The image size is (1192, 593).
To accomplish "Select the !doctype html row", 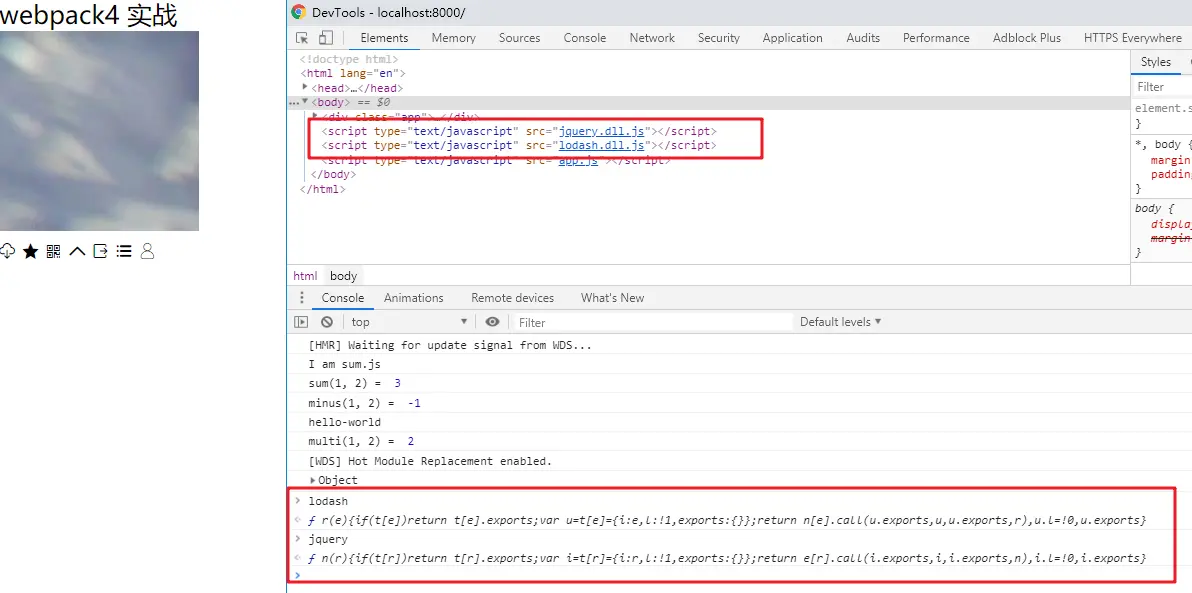I will pos(349,59).
